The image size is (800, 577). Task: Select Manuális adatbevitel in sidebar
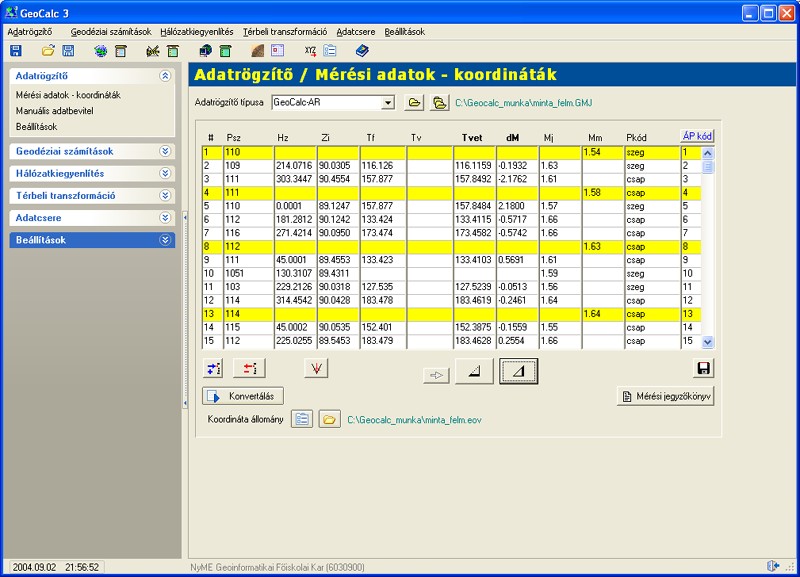[x=55, y=111]
